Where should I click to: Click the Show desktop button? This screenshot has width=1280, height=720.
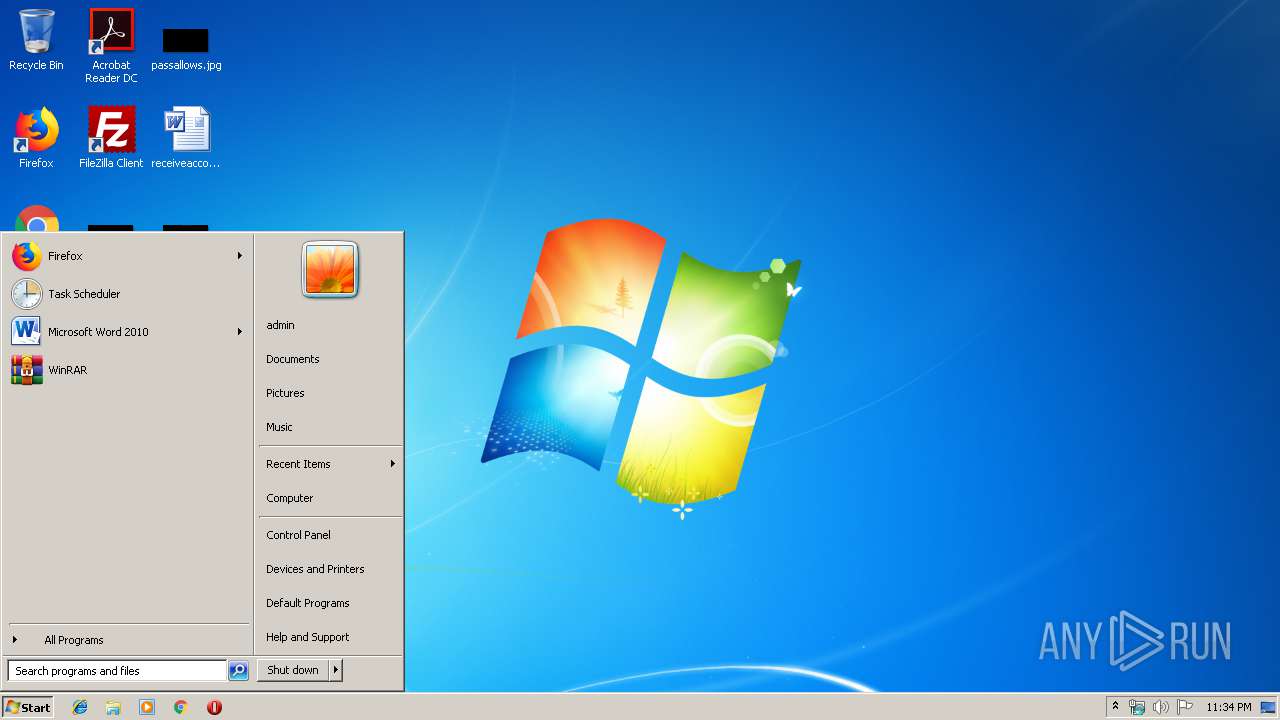click(1269, 707)
